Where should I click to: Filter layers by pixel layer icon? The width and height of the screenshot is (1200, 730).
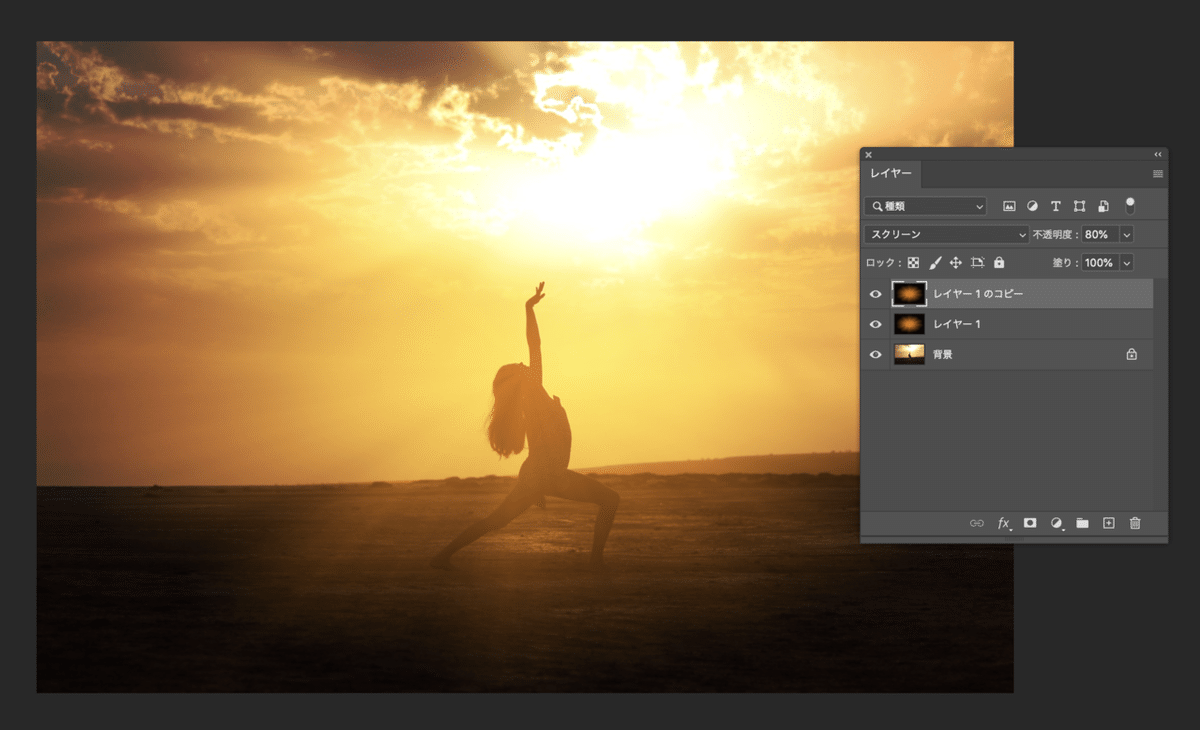click(x=1009, y=206)
